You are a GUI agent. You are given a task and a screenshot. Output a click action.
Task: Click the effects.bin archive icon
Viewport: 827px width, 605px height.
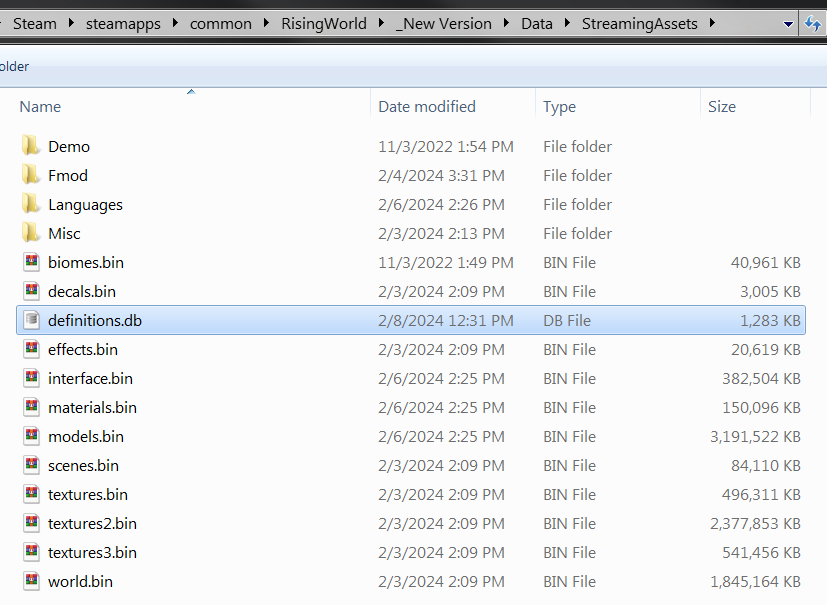pos(32,349)
